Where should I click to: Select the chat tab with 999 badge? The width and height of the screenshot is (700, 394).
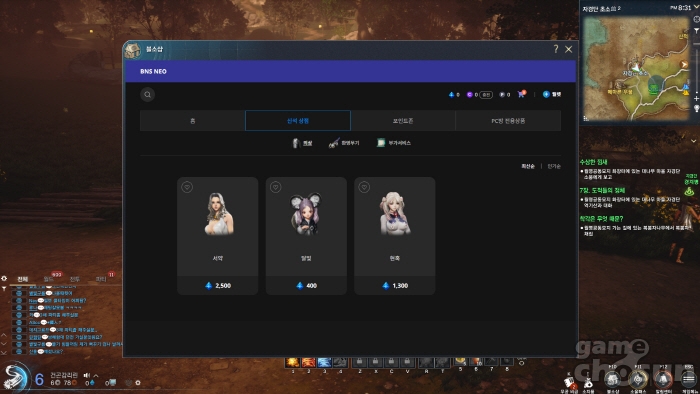point(50,278)
